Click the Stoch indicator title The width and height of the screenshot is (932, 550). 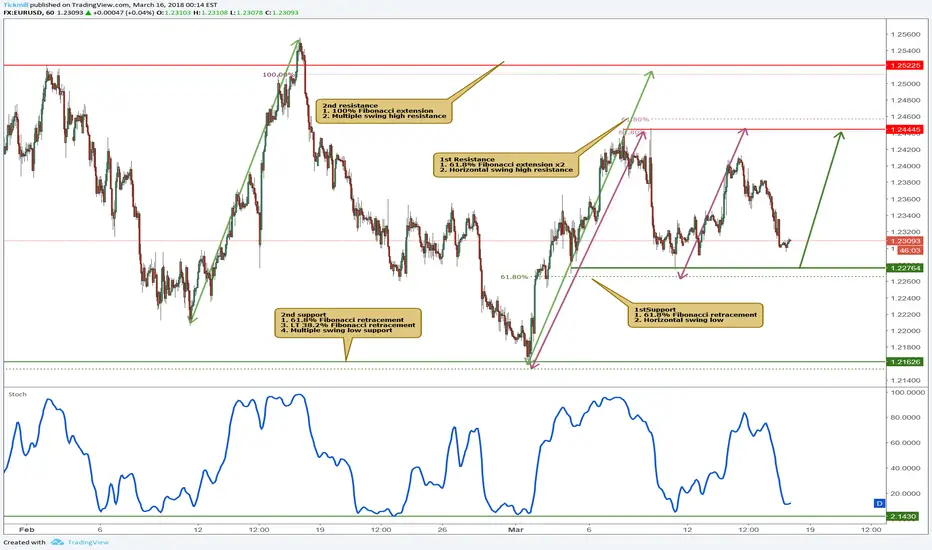(x=17, y=394)
